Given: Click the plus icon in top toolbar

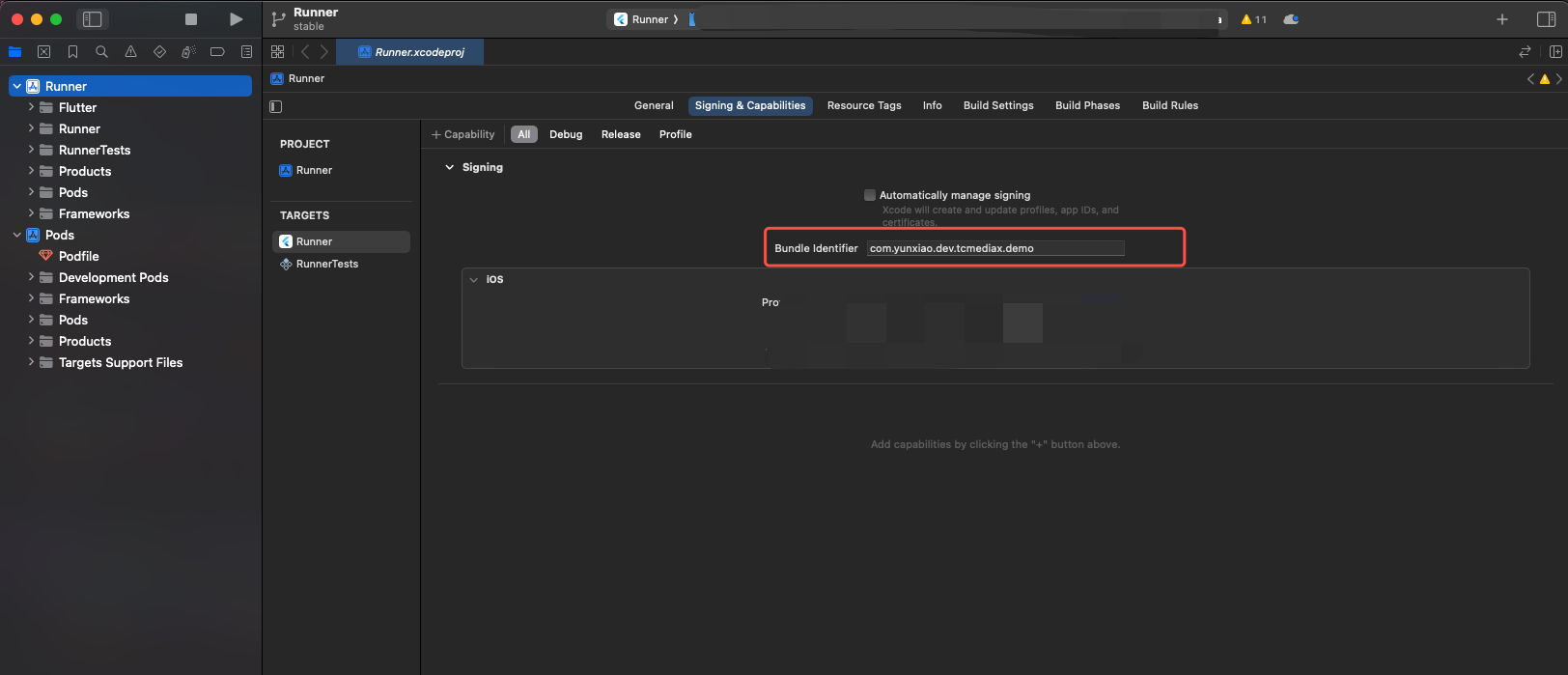Looking at the screenshot, I should (1502, 19).
